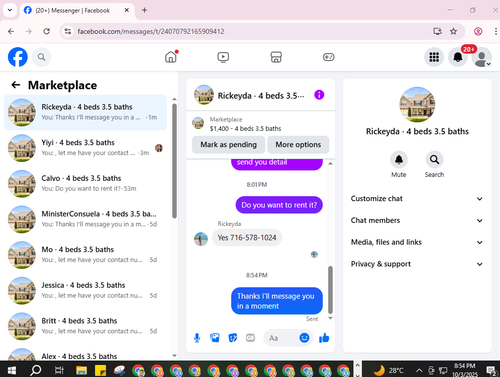Open Task View on taskbar
This screenshot has height=377, width=500.
click(59, 370)
